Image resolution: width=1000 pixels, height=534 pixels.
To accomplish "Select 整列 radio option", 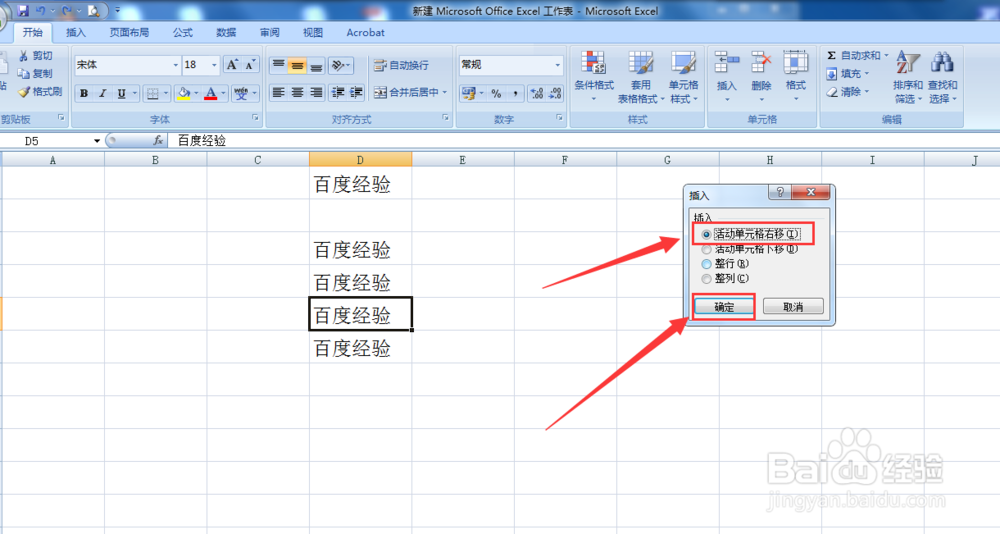I will [706, 278].
